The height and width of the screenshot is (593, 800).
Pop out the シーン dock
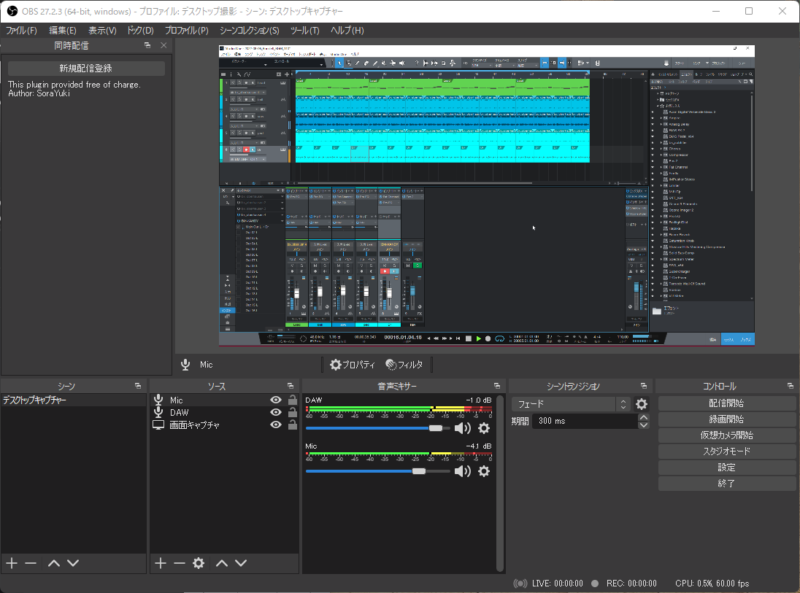[138, 386]
